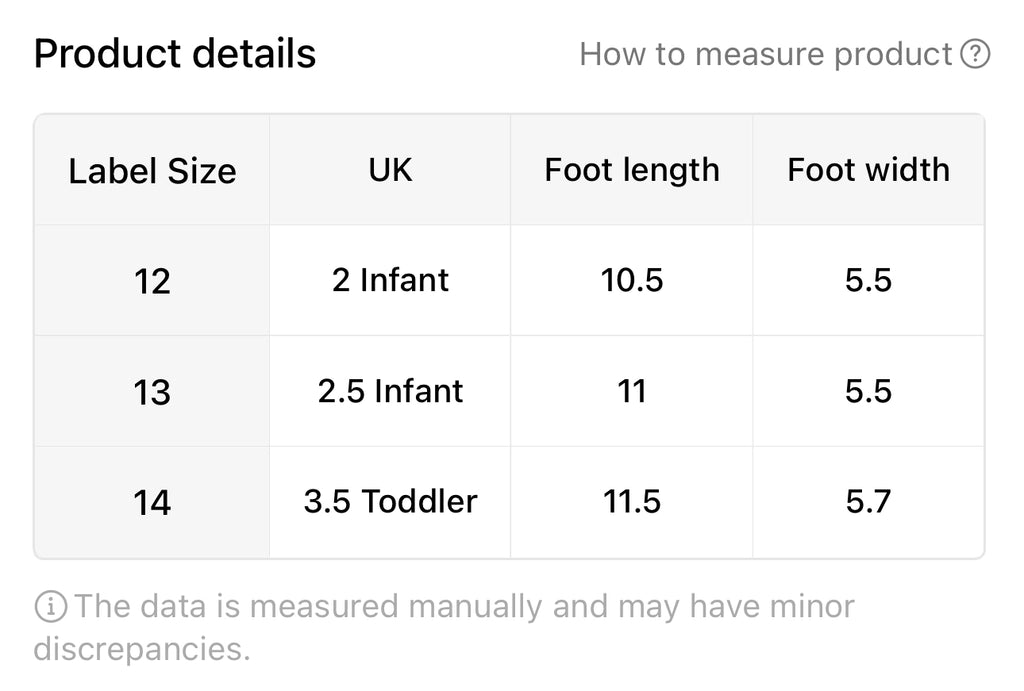This screenshot has height=691, width=1024.
Task: Click the 2.5 Infant UK size cell
Action: 390,390
